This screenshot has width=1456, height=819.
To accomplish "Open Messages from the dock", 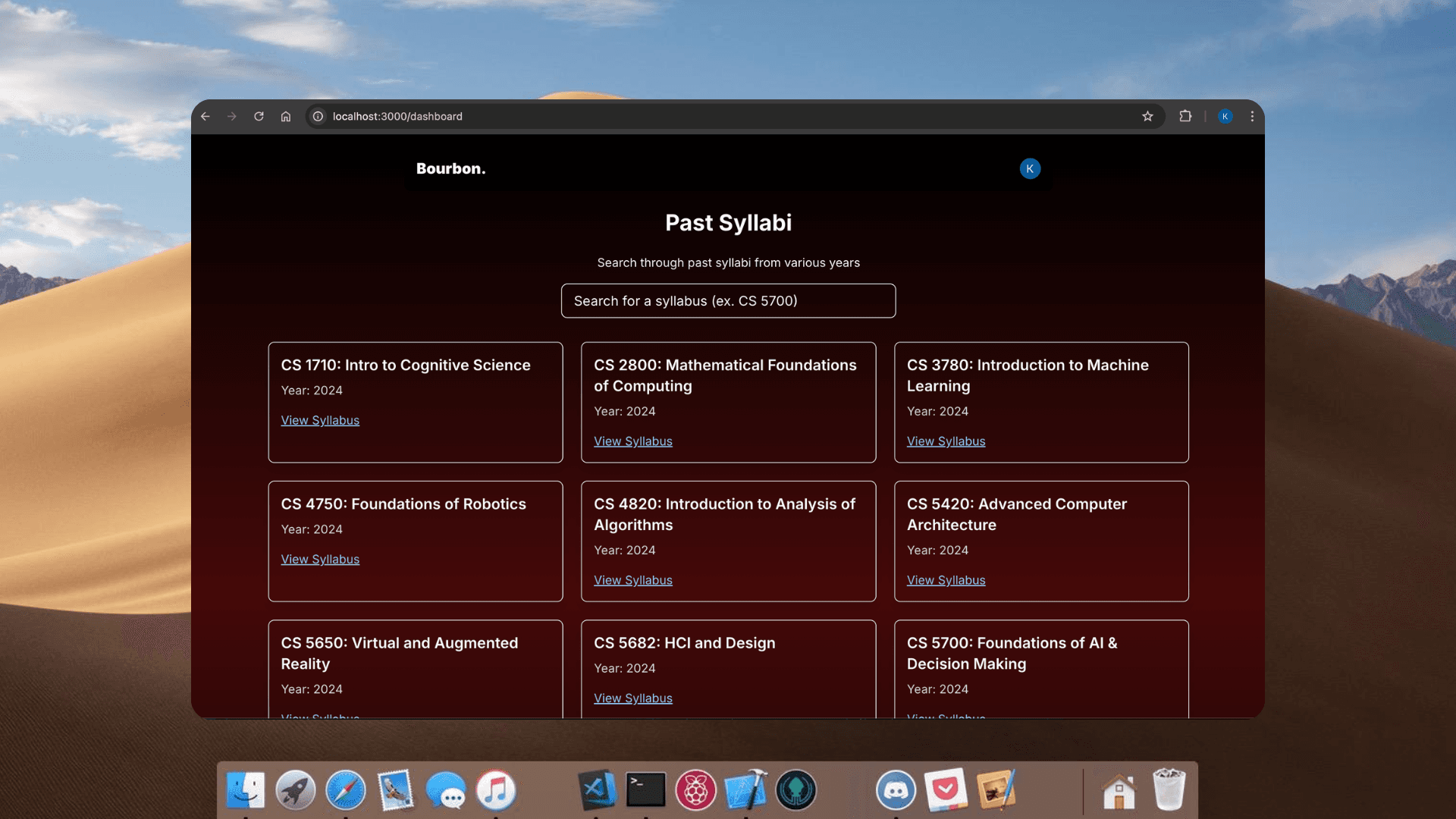I will (446, 790).
